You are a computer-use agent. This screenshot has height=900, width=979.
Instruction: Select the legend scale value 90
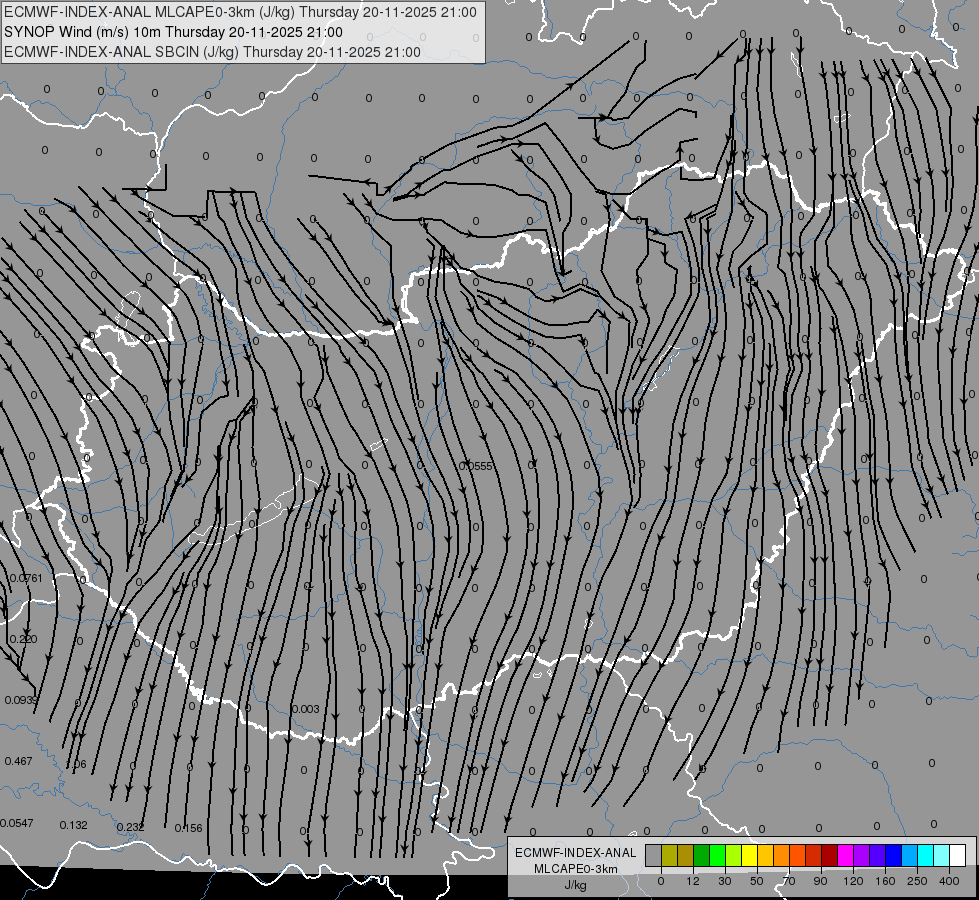(821, 881)
